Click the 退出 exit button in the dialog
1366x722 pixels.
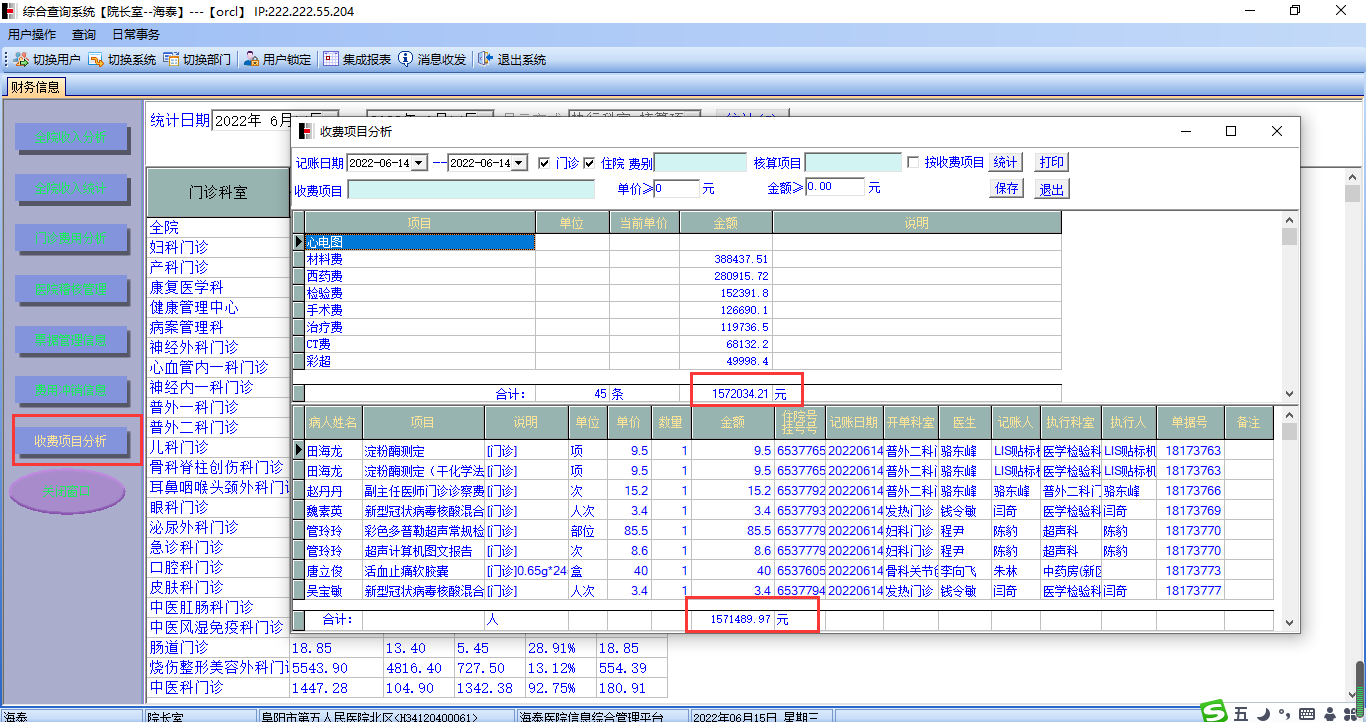pyautogui.click(x=1052, y=188)
